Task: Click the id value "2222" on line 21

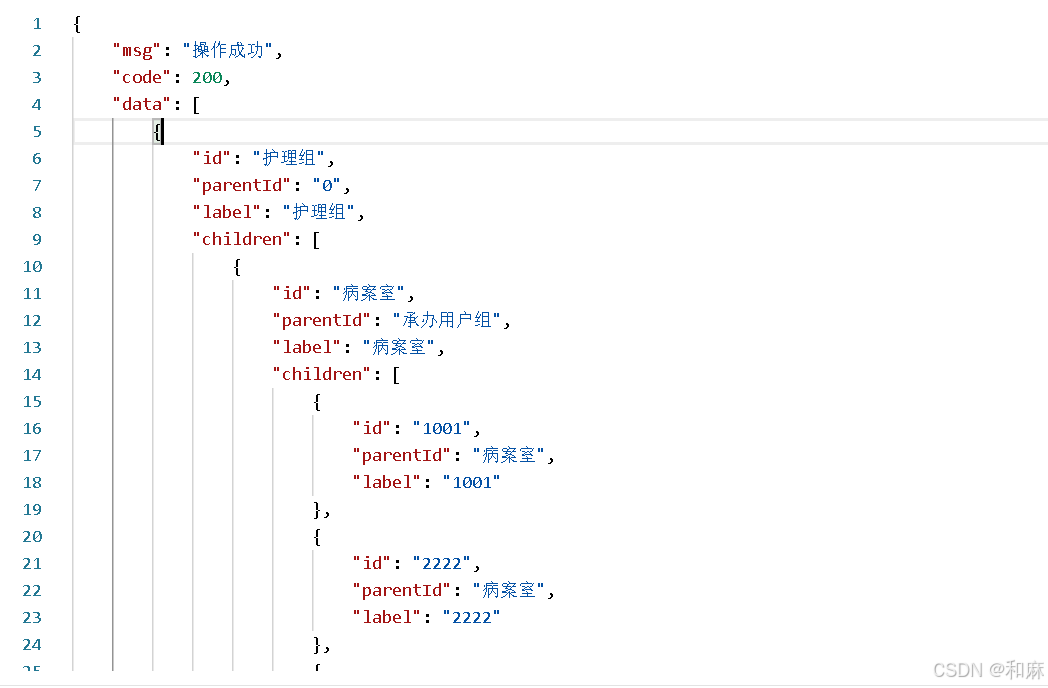Action: pos(442,564)
